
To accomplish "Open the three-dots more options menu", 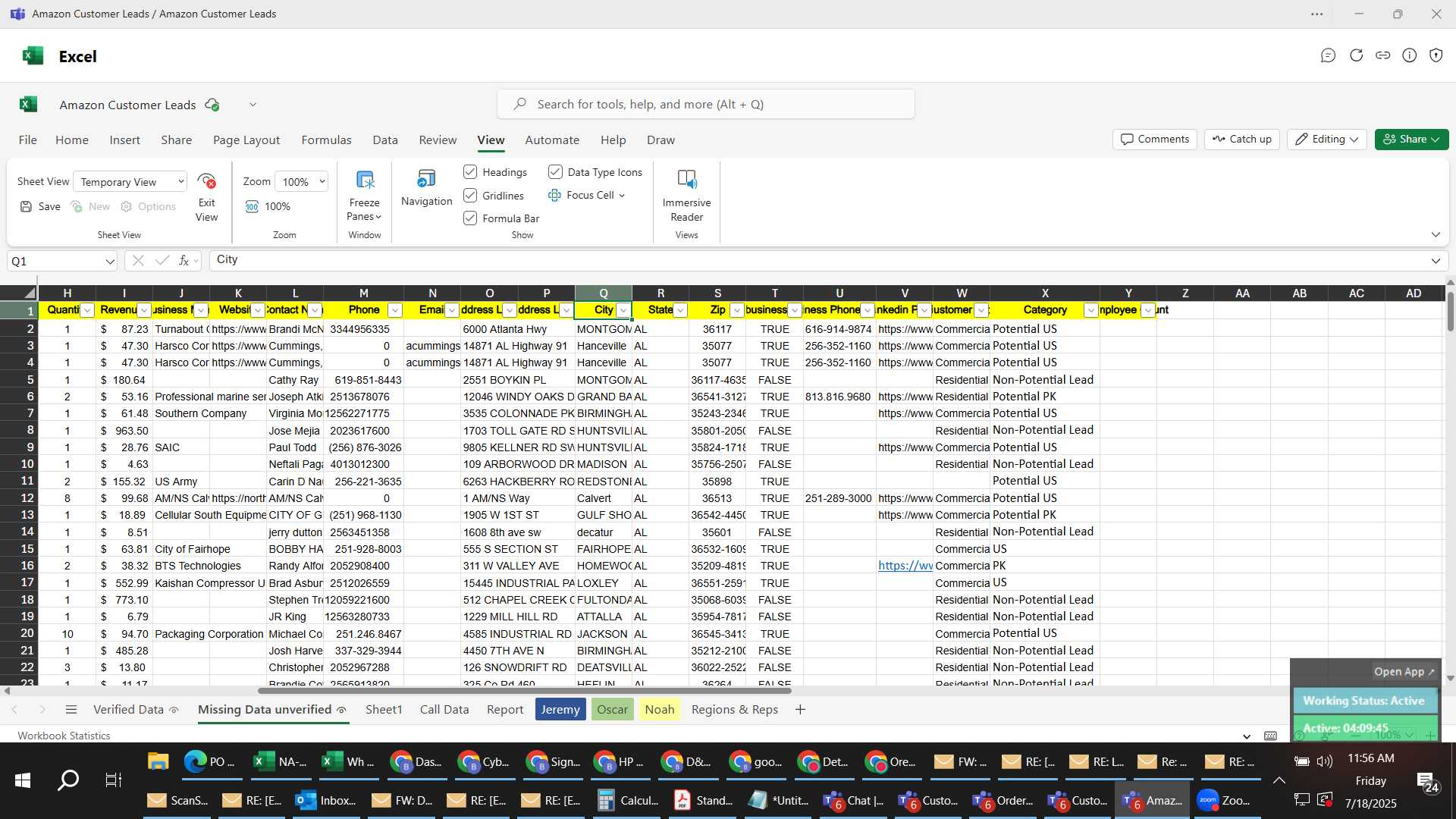I will tap(1317, 14).
